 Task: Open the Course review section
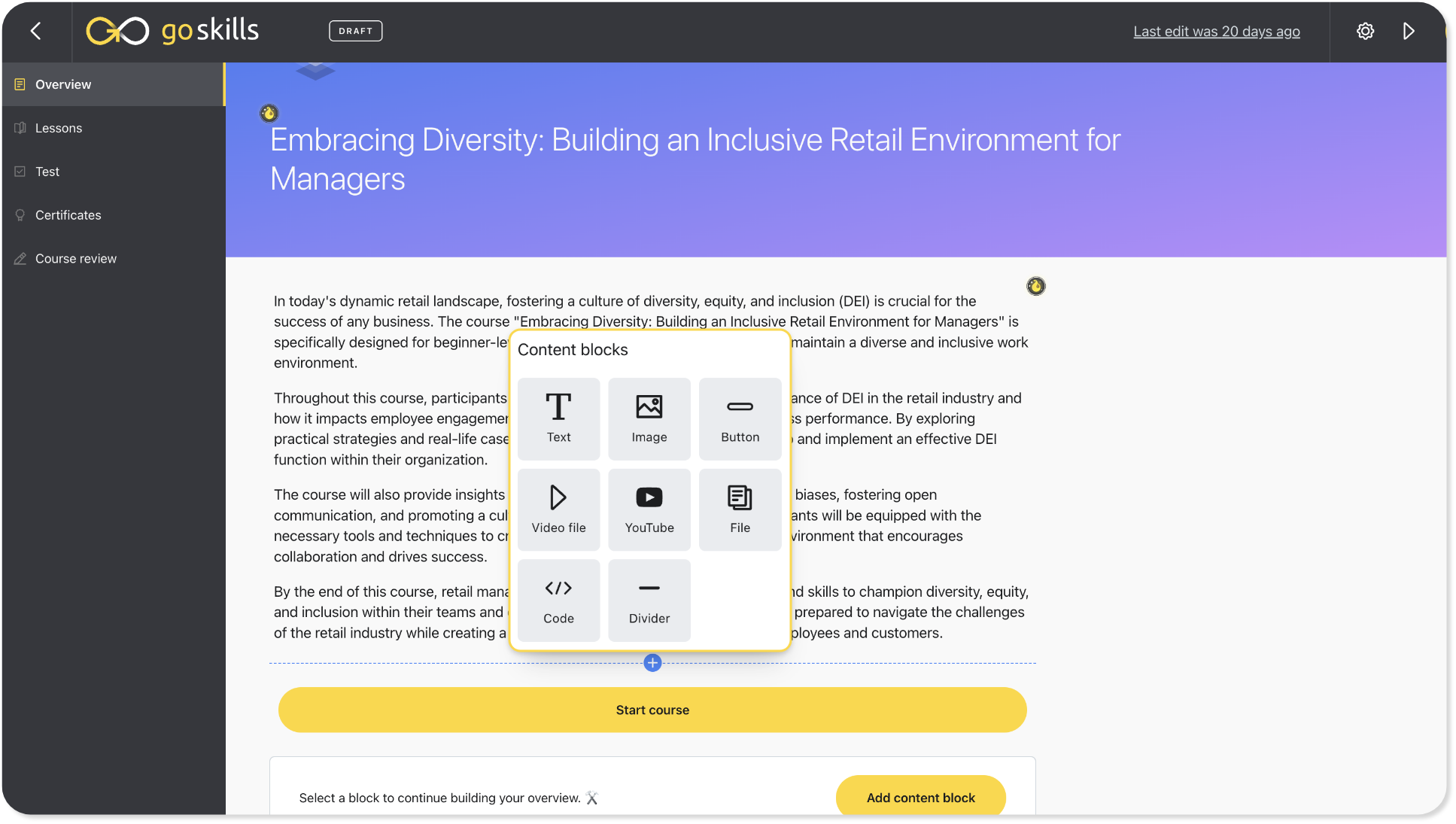pos(76,258)
